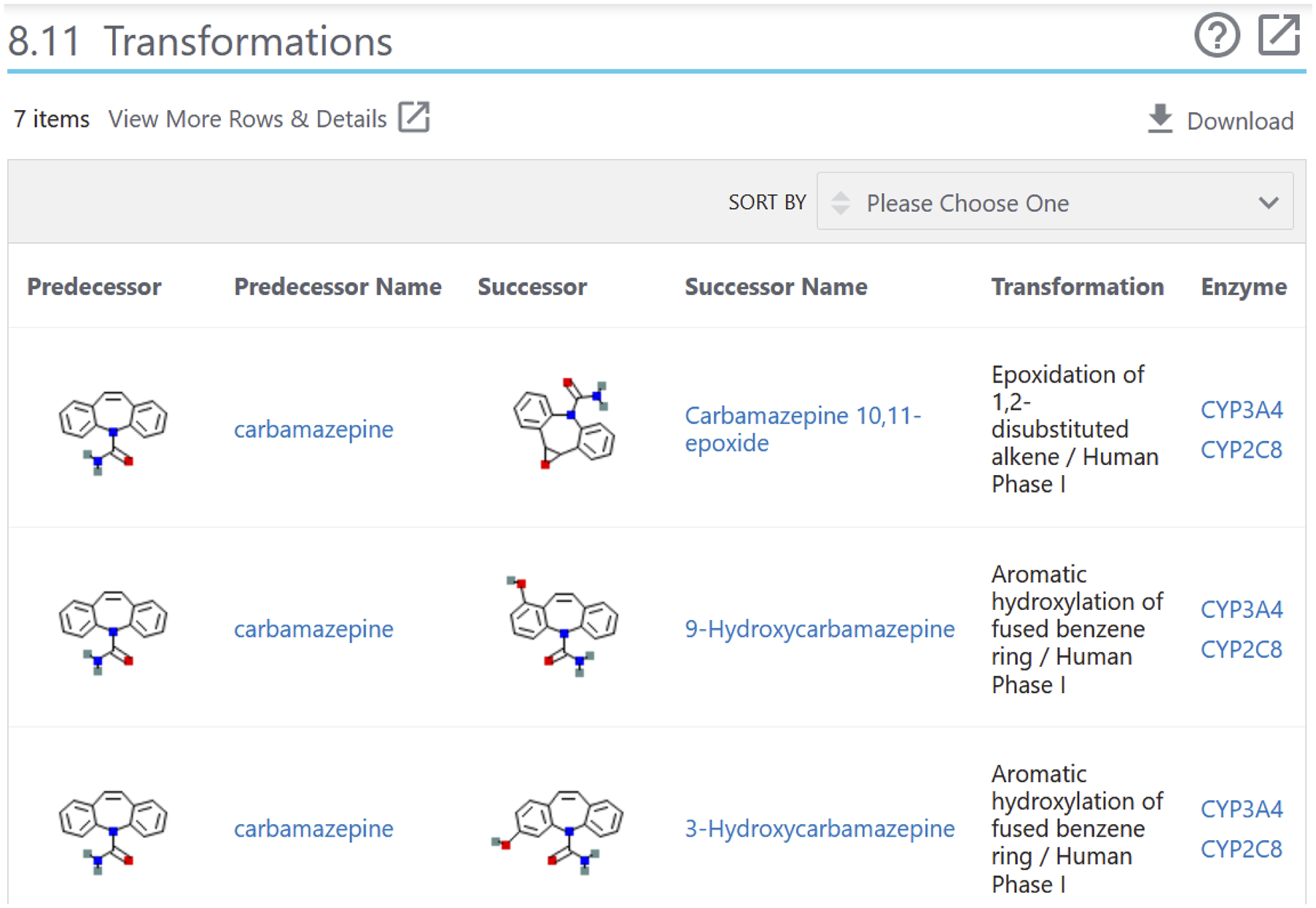Click CYP3A4 enzyme in epoxidation row

[1241, 410]
